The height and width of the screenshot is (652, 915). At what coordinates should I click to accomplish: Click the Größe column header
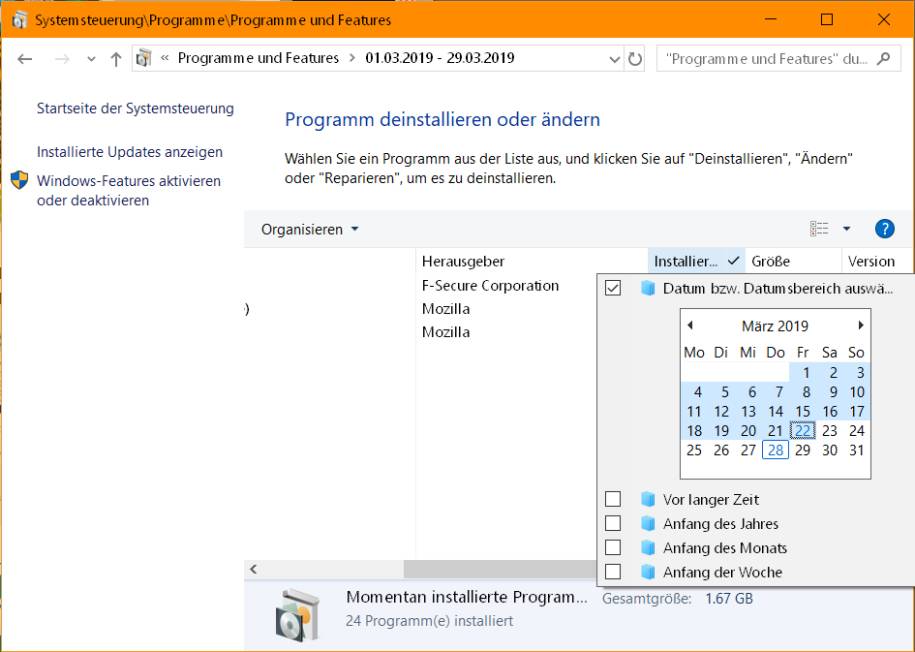coord(771,261)
